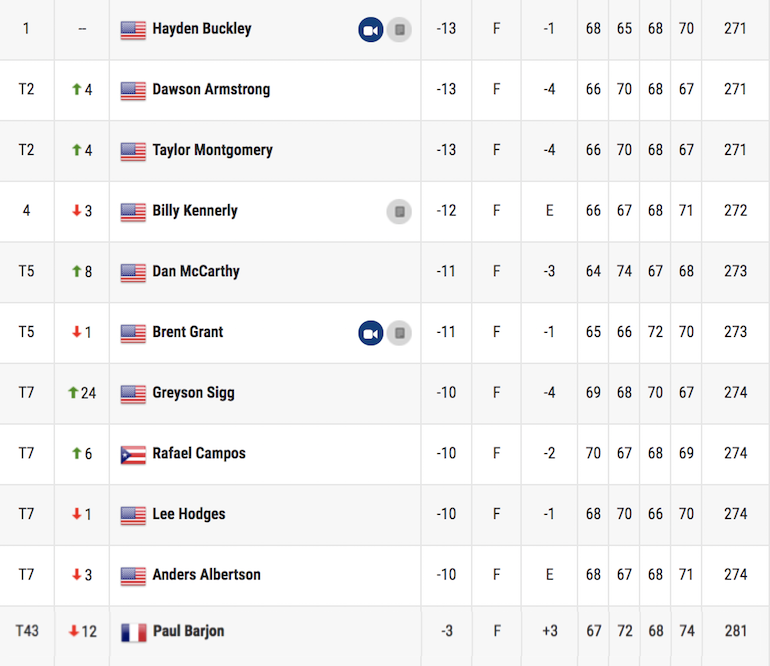Click Greyson Sigg's green up arrow
Image resolution: width=770 pixels, height=666 pixels.
[x=73, y=392]
